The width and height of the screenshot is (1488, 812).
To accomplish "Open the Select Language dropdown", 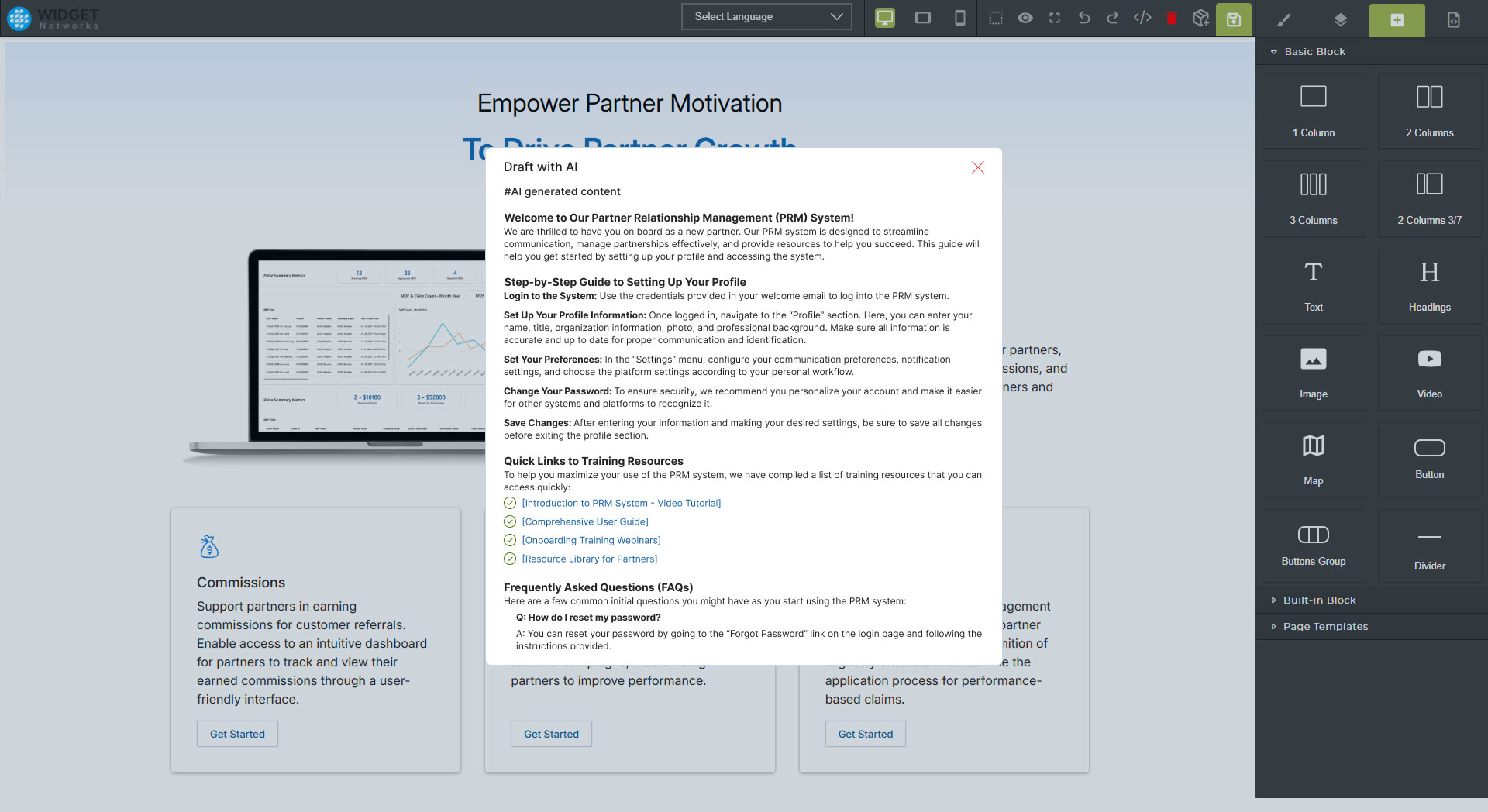I will click(766, 16).
